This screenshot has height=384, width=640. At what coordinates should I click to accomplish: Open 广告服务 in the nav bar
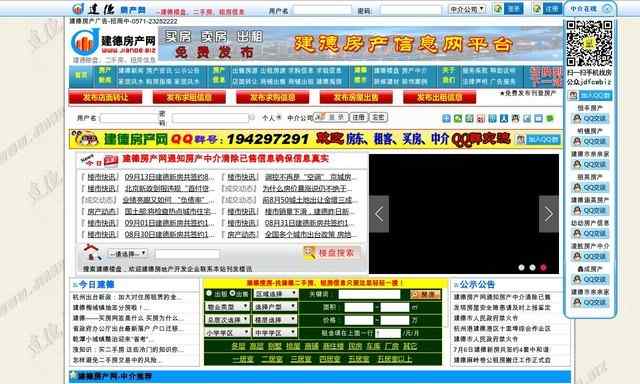[502, 81]
